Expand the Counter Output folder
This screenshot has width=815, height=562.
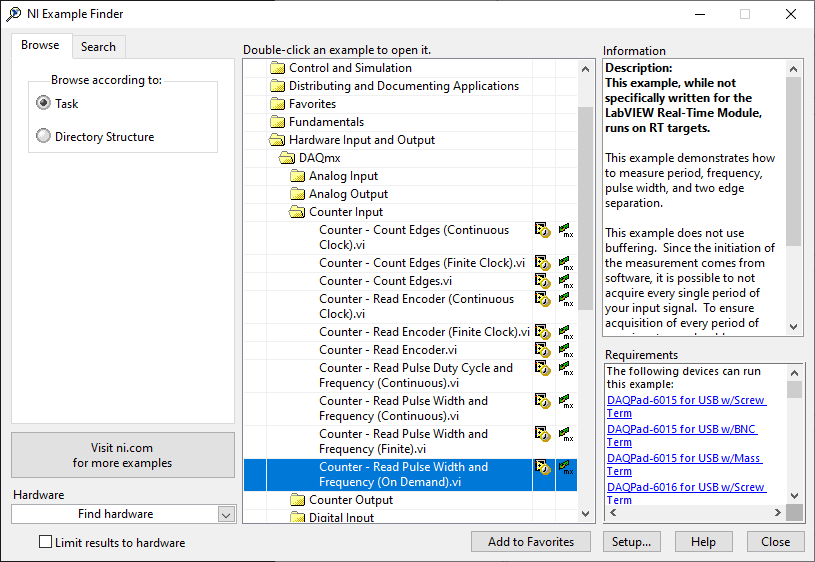(x=297, y=500)
